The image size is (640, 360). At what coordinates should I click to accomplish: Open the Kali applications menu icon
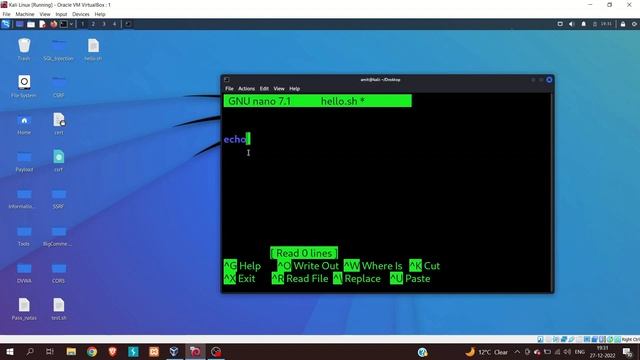6,24
